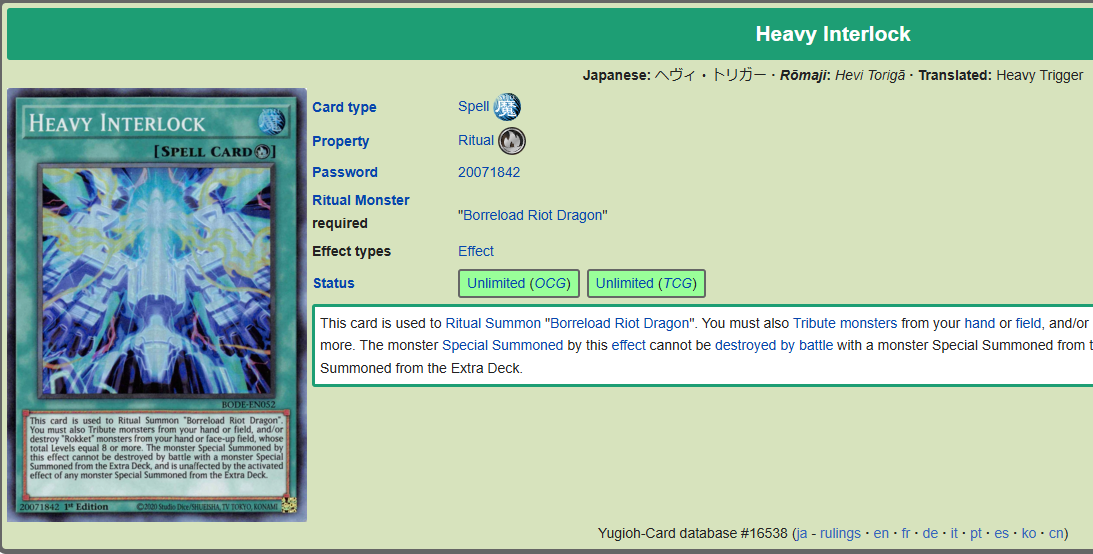Open the rulings link
The height and width of the screenshot is (554, 1093).
(x=840, y=533)
